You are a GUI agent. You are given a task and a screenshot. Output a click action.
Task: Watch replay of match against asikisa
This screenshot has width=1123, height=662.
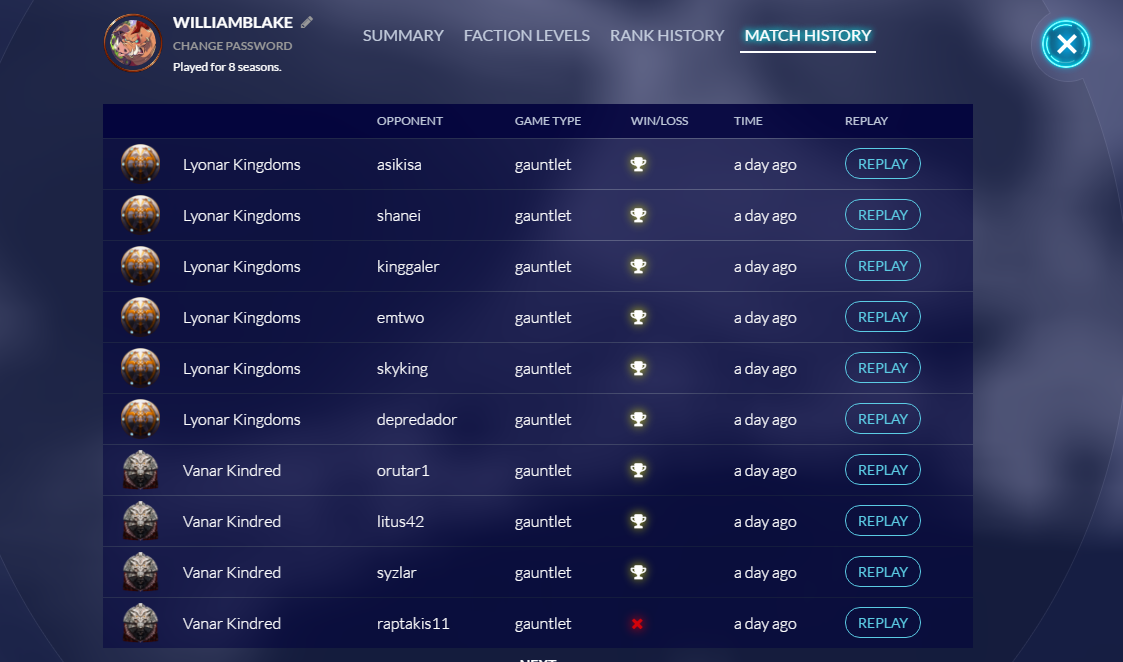click(x=882, y=163)
